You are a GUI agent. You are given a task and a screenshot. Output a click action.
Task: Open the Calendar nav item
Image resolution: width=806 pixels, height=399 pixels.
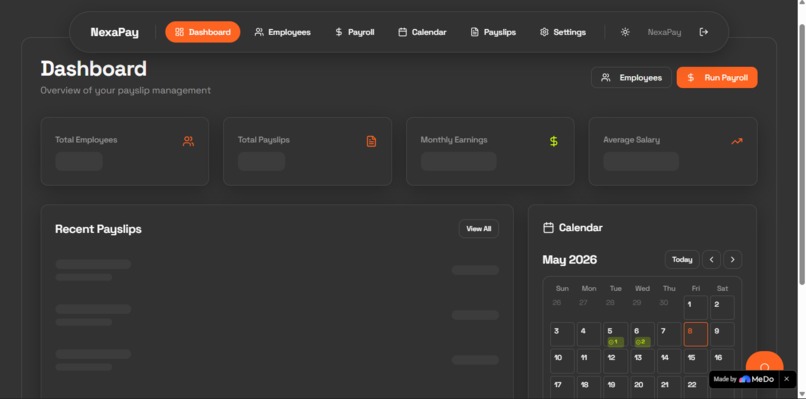[x=422, y=32]
